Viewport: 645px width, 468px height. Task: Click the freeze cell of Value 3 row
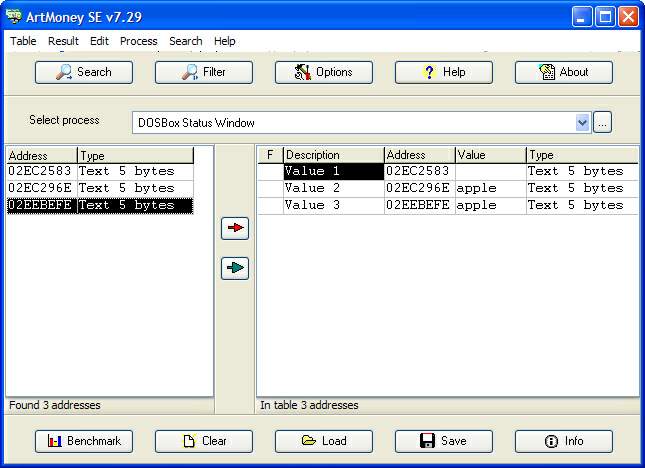[x=270, y=205]
